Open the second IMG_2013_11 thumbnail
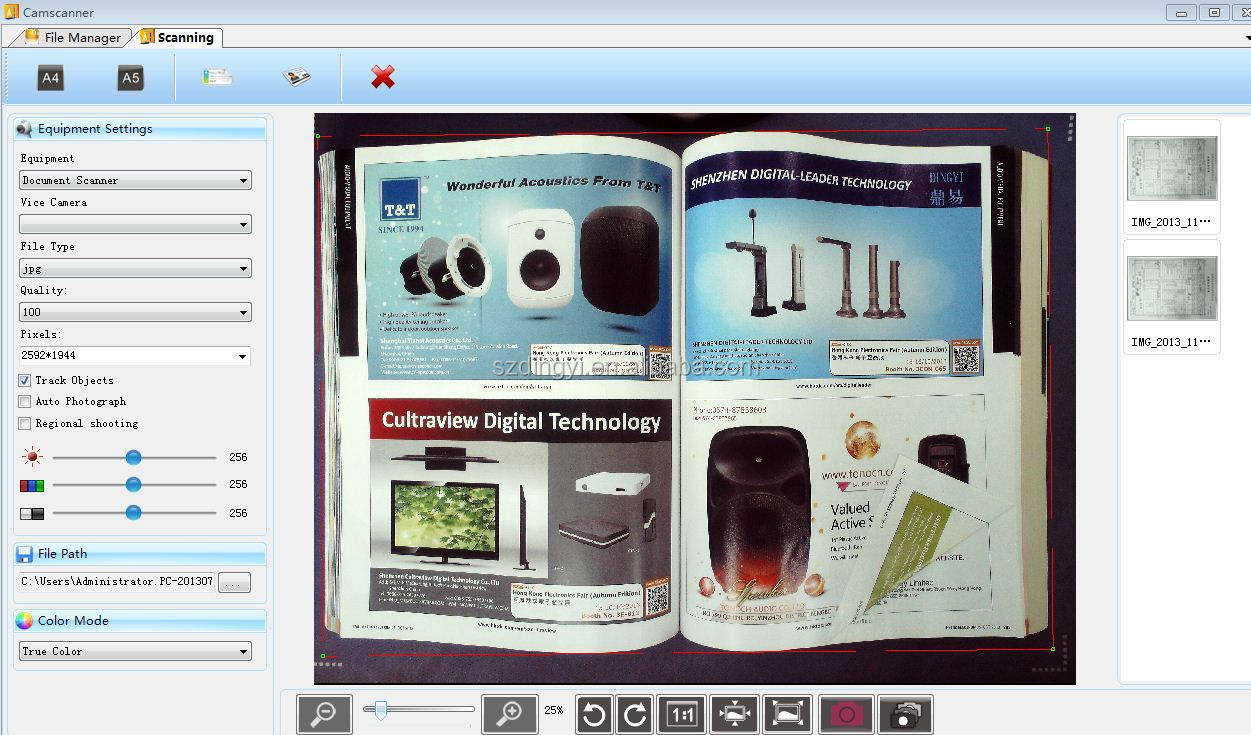Viewport: 1251px width, 735px height. (1172, 297)
